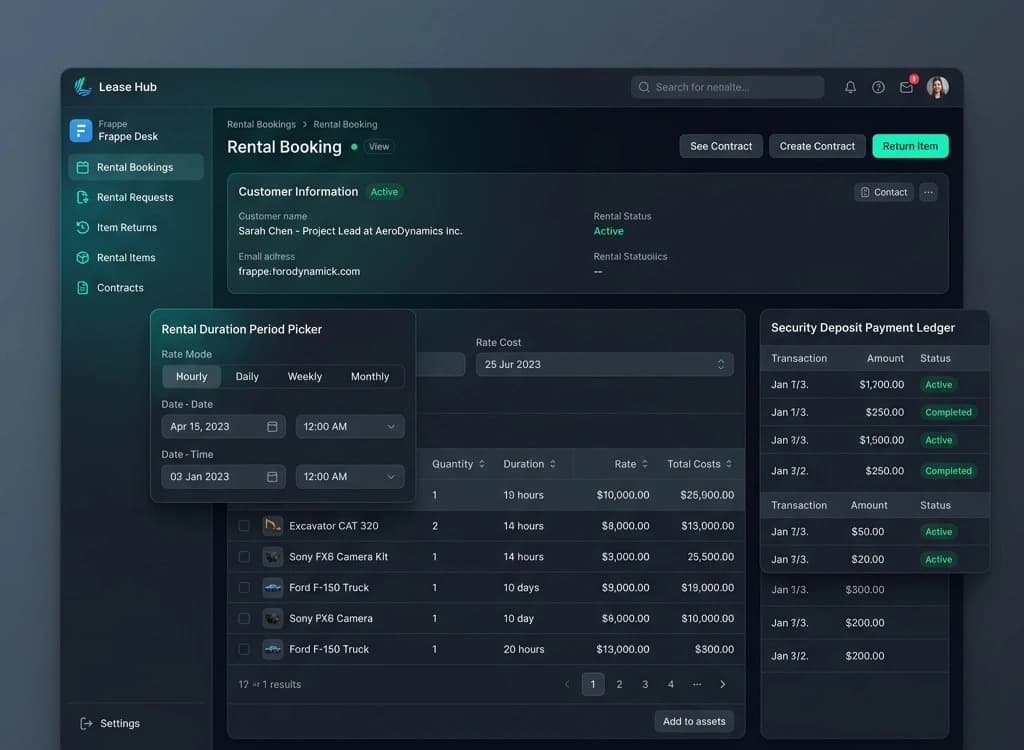
Task: Select Hourly rate mode
Action: tap(191, 376)
